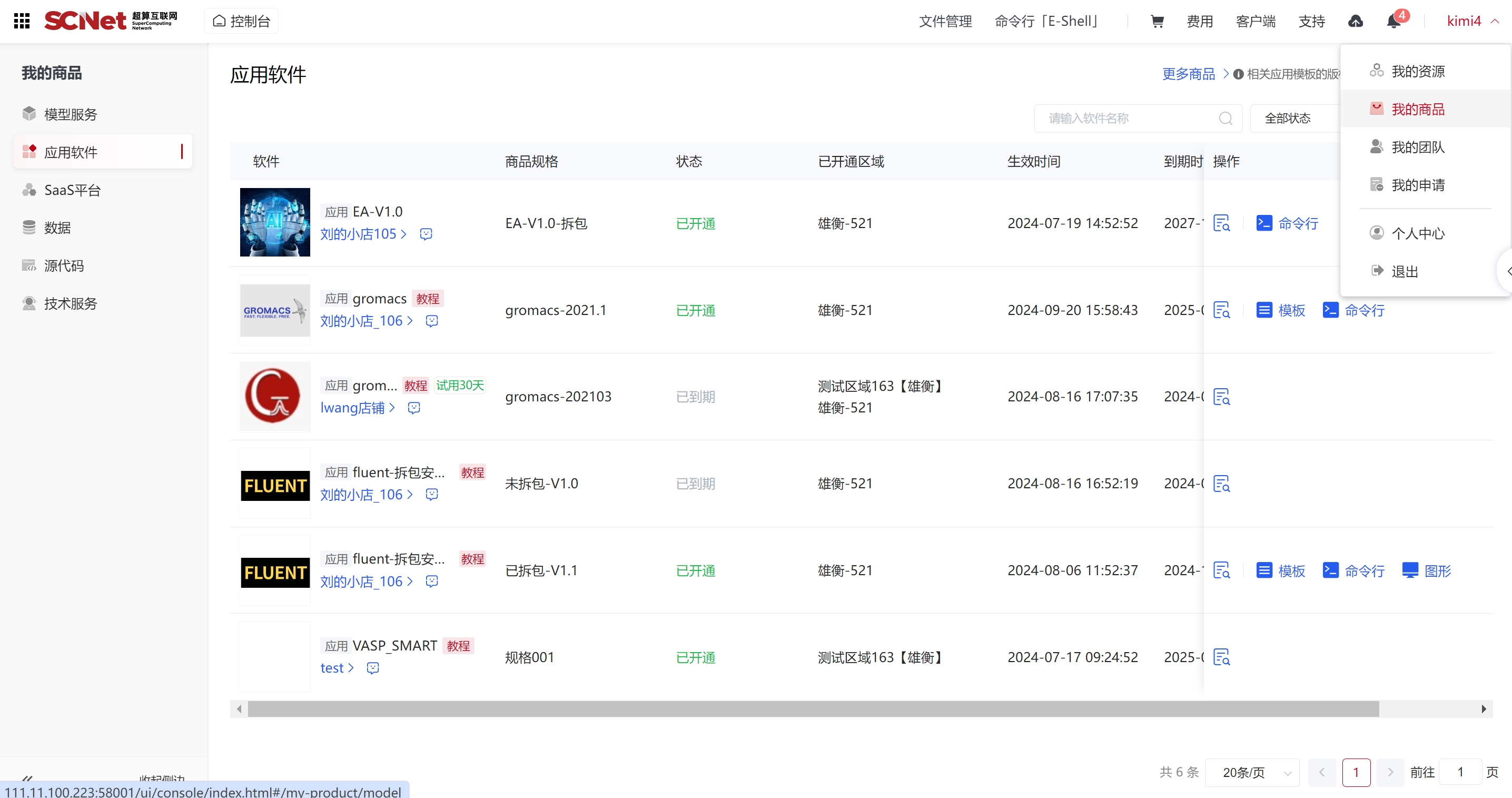Click the software name search input

[x=1127, y=119]
